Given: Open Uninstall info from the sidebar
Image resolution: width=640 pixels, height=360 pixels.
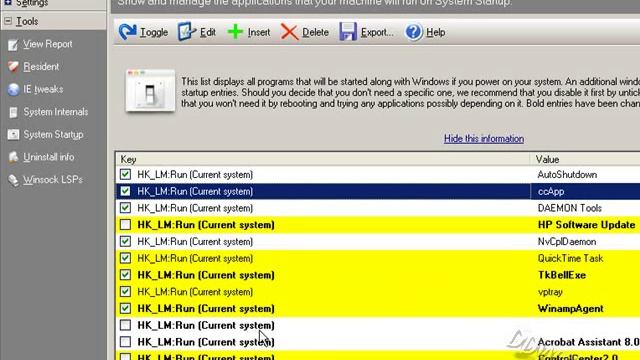Looking at the screenshot, I should click(x=49, y=157).
